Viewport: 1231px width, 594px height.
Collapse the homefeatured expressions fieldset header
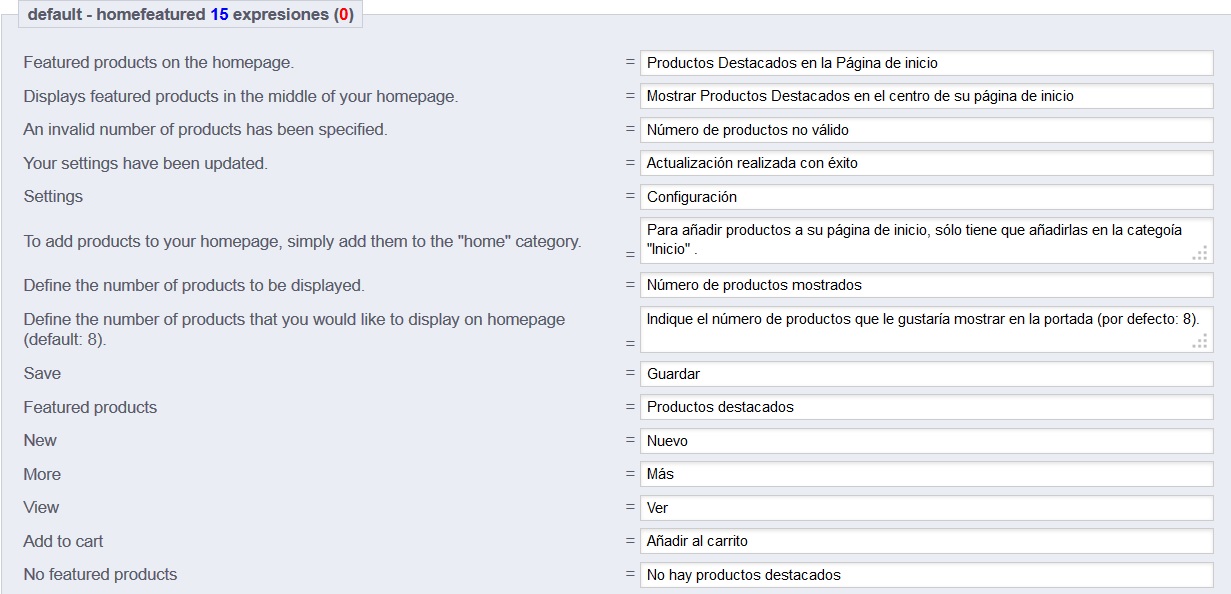[190, 16]
